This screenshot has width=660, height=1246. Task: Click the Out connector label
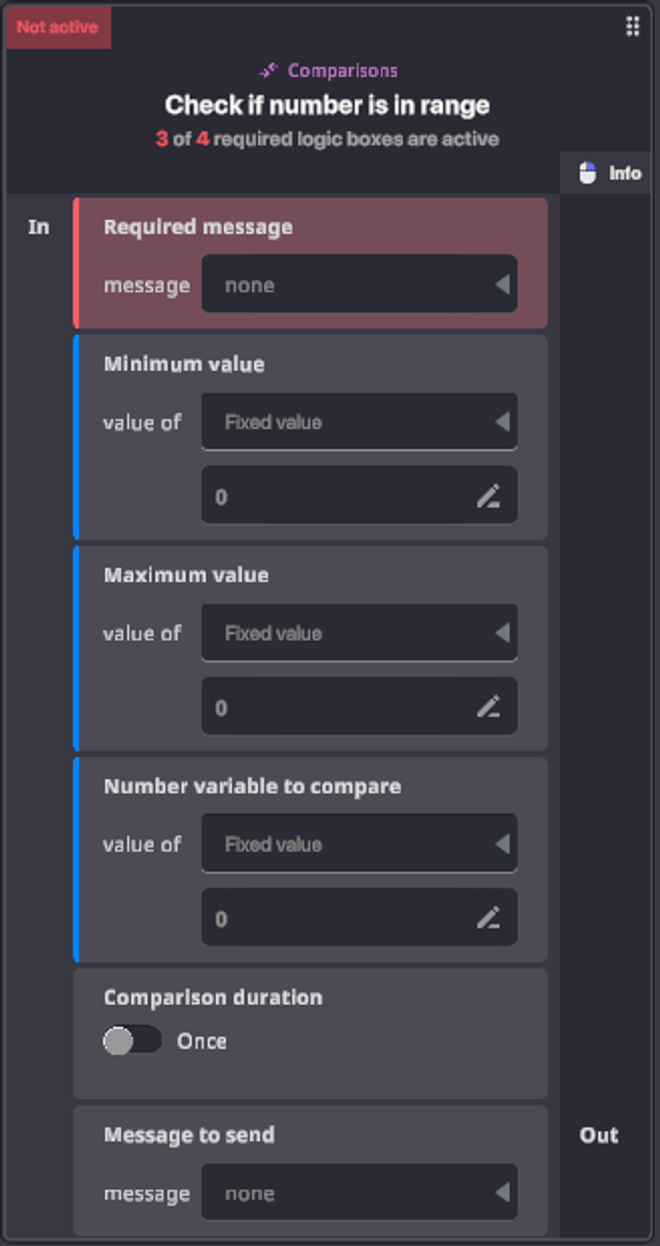(599, 1135)
